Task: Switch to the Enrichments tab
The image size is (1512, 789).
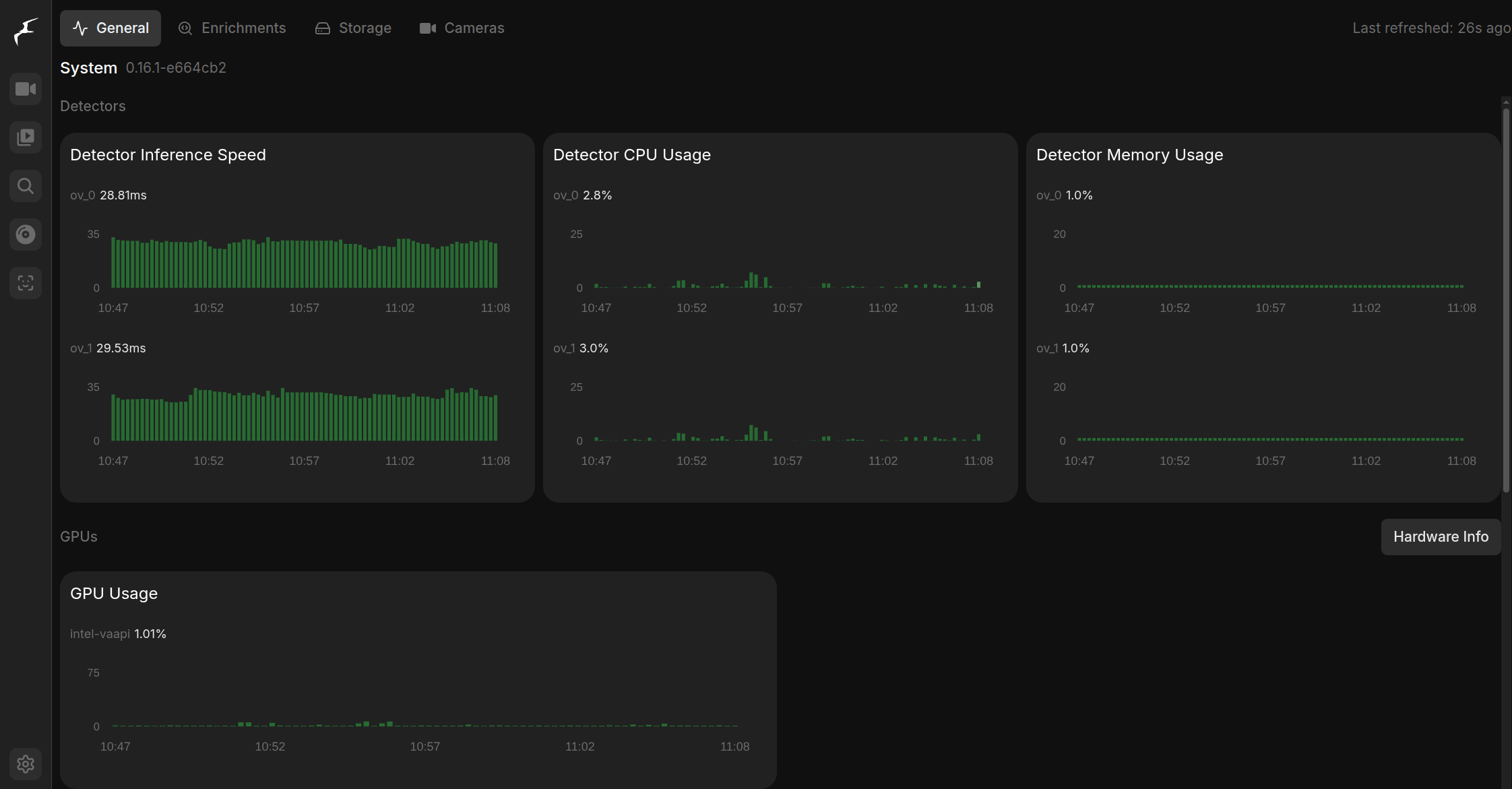Action: click(x=232, y=28)
